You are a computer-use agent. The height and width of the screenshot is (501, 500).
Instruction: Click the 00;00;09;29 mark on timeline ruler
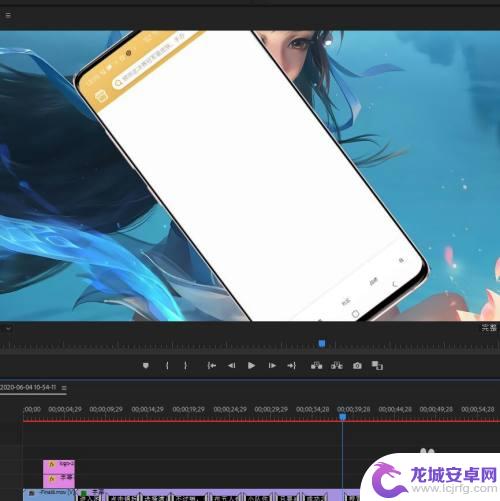tap(106, 409)
